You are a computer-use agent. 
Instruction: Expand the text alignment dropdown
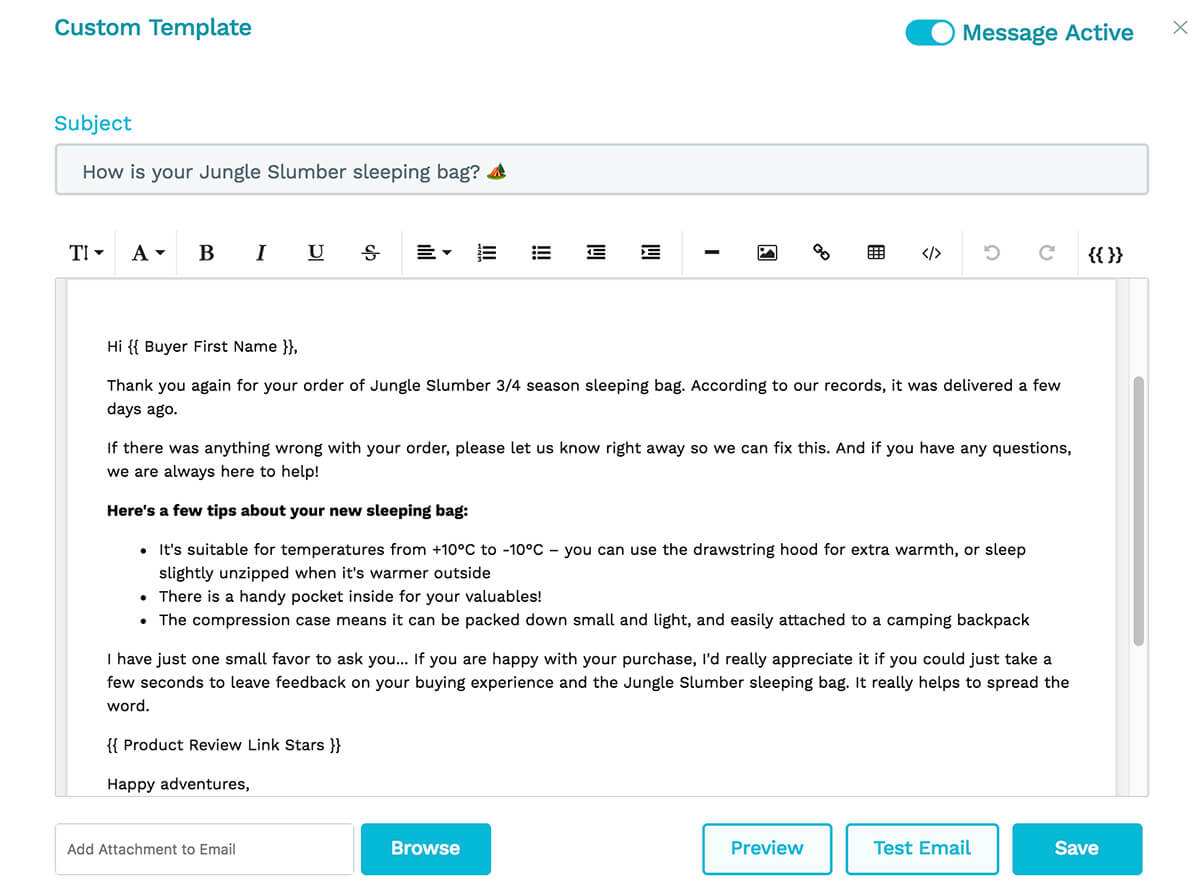point(433,253)
